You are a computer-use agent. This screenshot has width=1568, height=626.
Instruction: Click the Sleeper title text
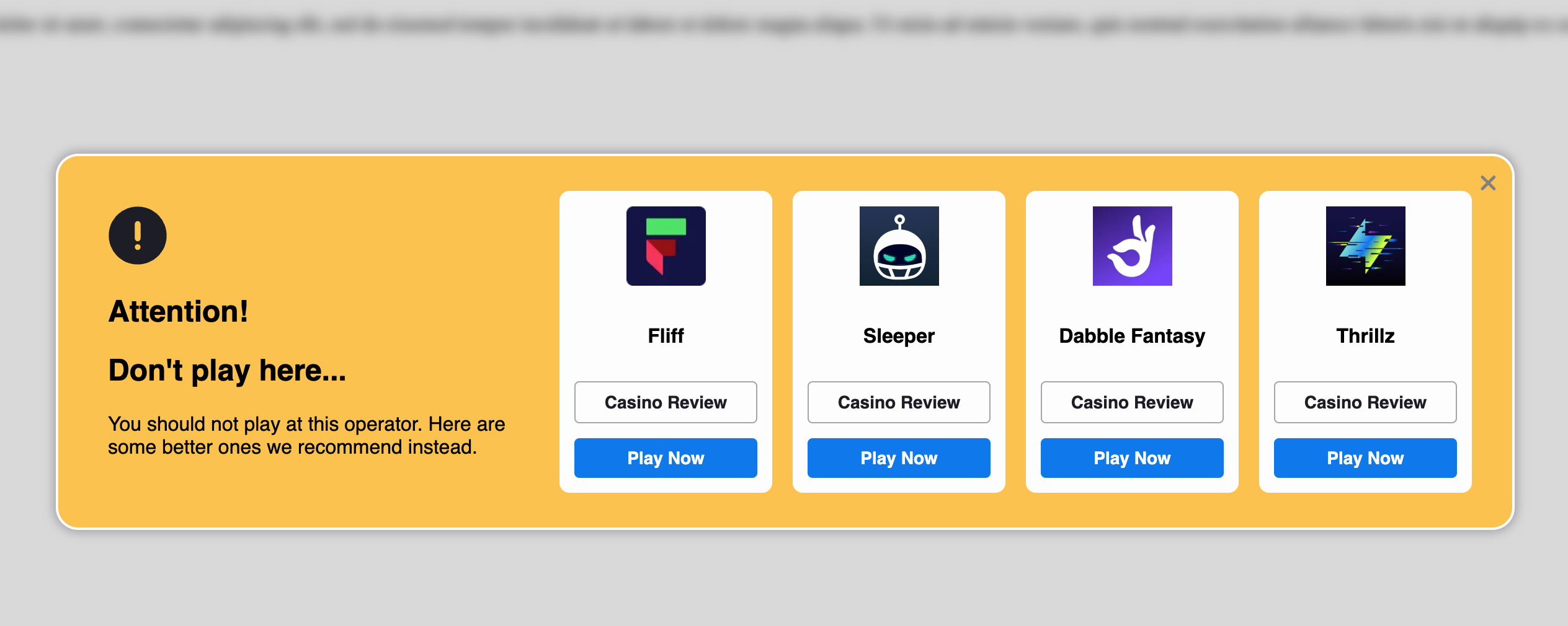click(899, 336)
